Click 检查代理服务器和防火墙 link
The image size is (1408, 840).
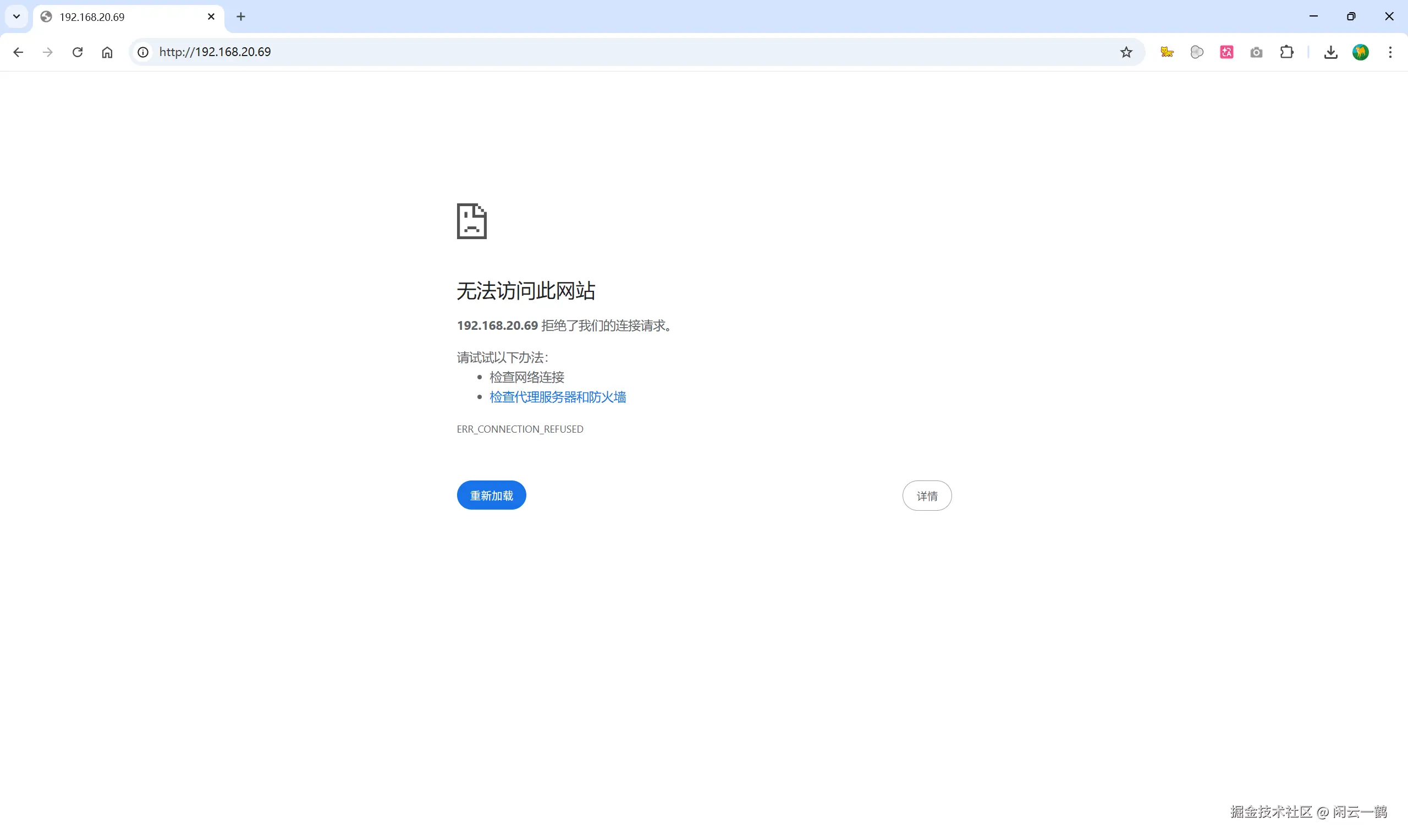point(557,397)
